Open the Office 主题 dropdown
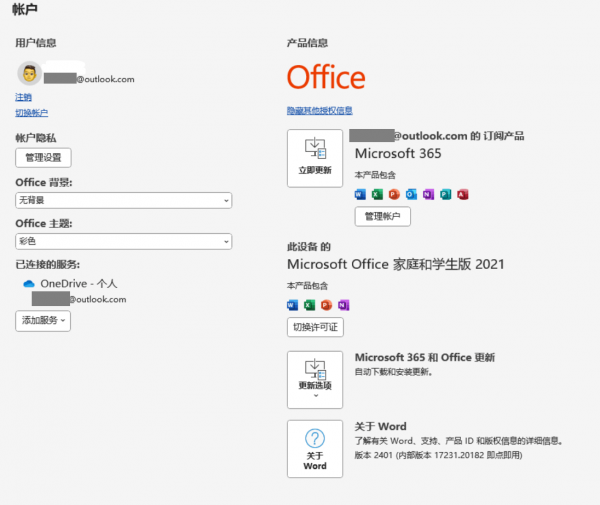This screenshot has height=505, width=600. [x=124, y=241]
